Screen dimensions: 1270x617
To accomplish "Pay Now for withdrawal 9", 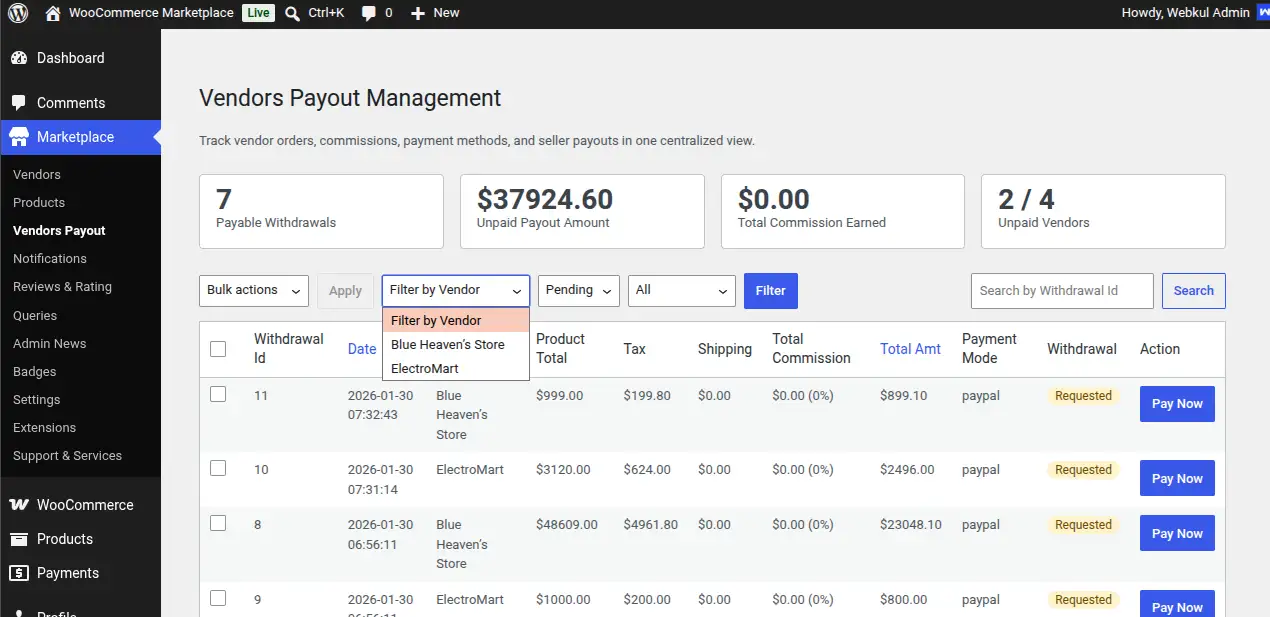I will pos(1177,604).
